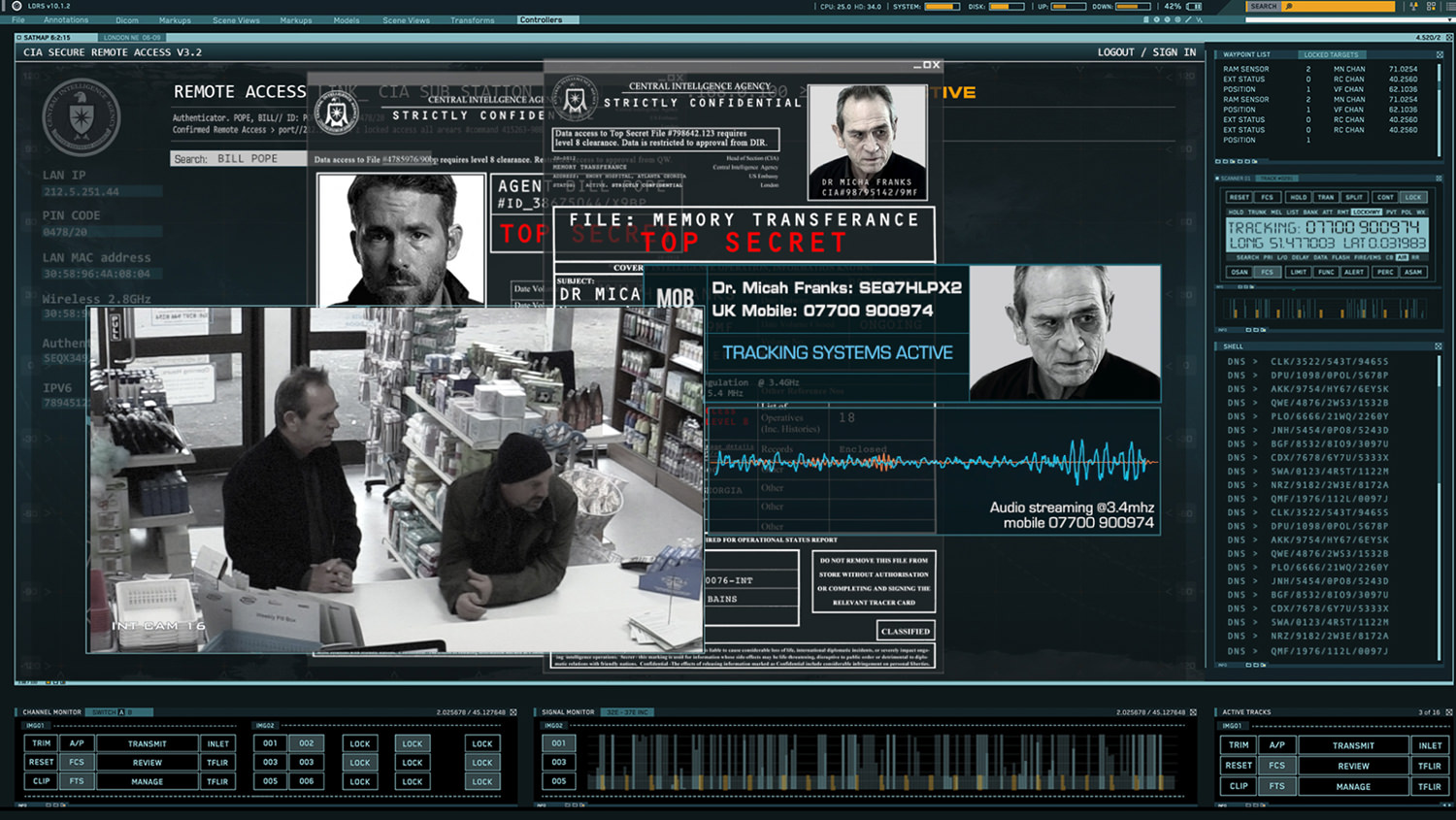
Task: Click REVIEW in the Active Tracks panel
Action: pyautogui.click(x=1353, y=766)
